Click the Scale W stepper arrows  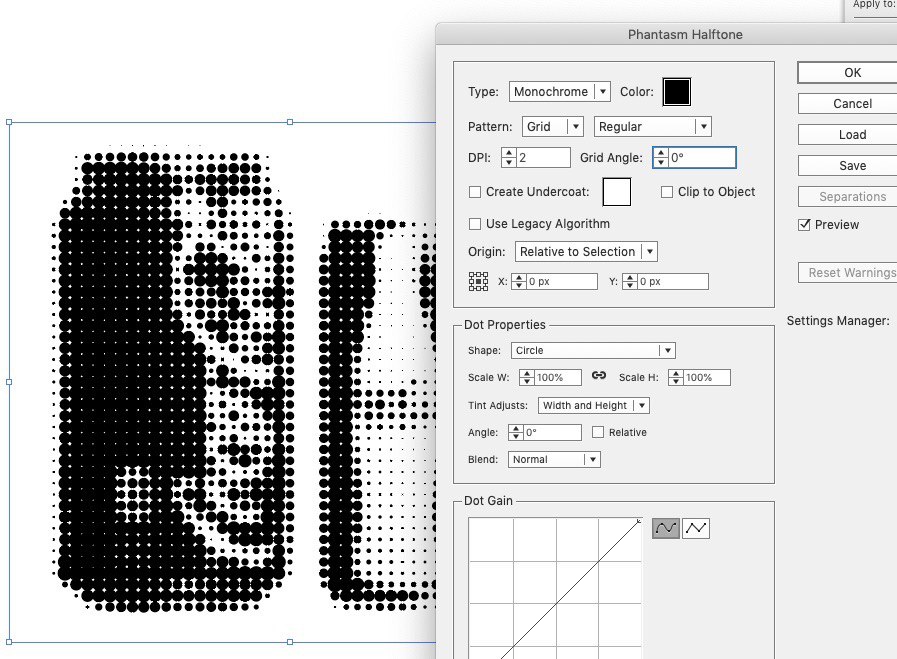pos(527,378)
